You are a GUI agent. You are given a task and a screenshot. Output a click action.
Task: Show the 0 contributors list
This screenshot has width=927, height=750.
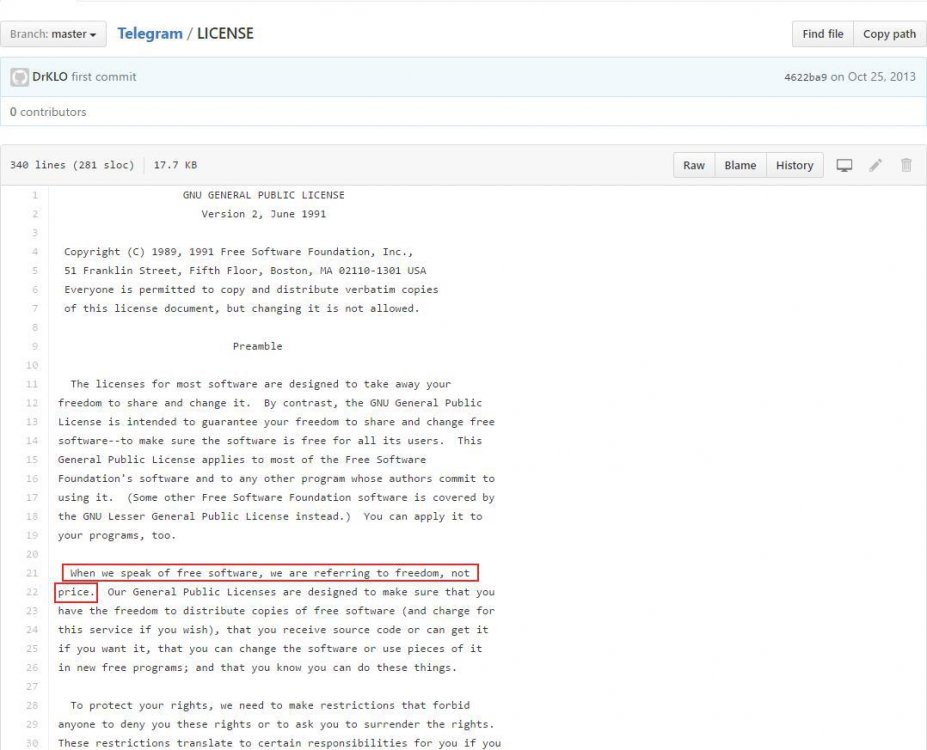48,112
